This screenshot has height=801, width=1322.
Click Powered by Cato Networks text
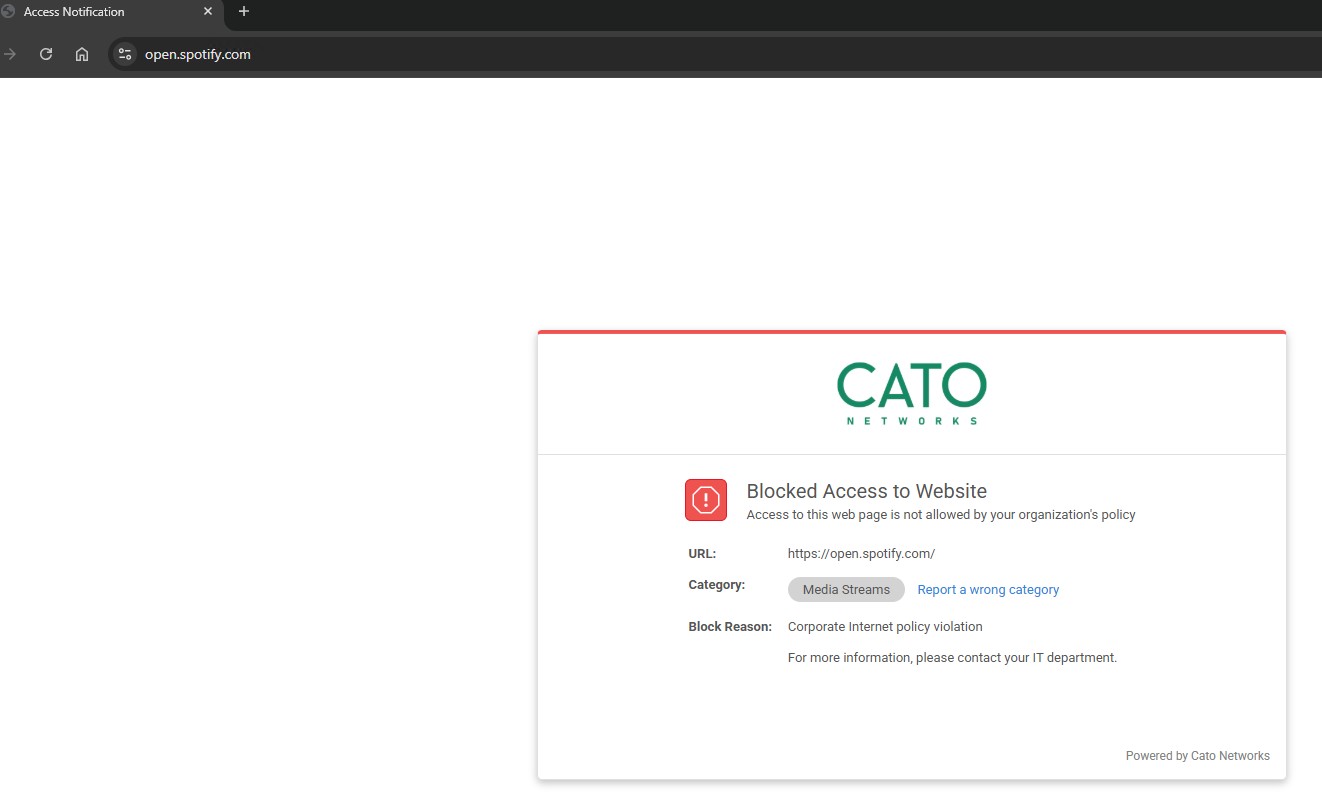click(x=1197, y=756)
